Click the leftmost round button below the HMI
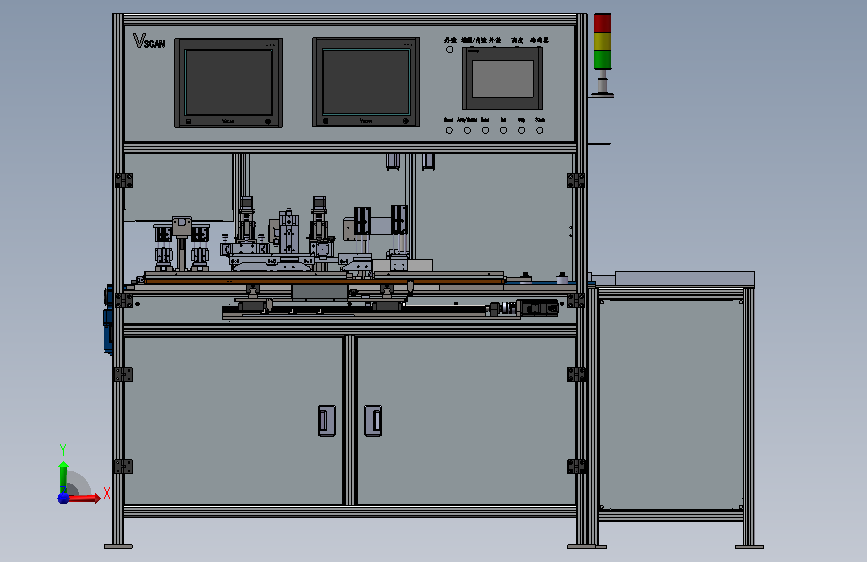 449,131
